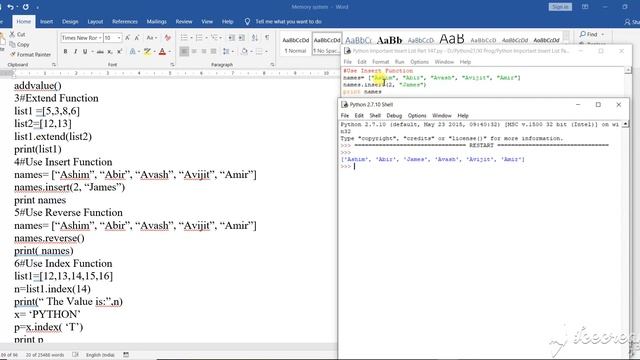Clear all formatting from selection
This screenshot has width=640, height=360.
(x=167, y=38)
